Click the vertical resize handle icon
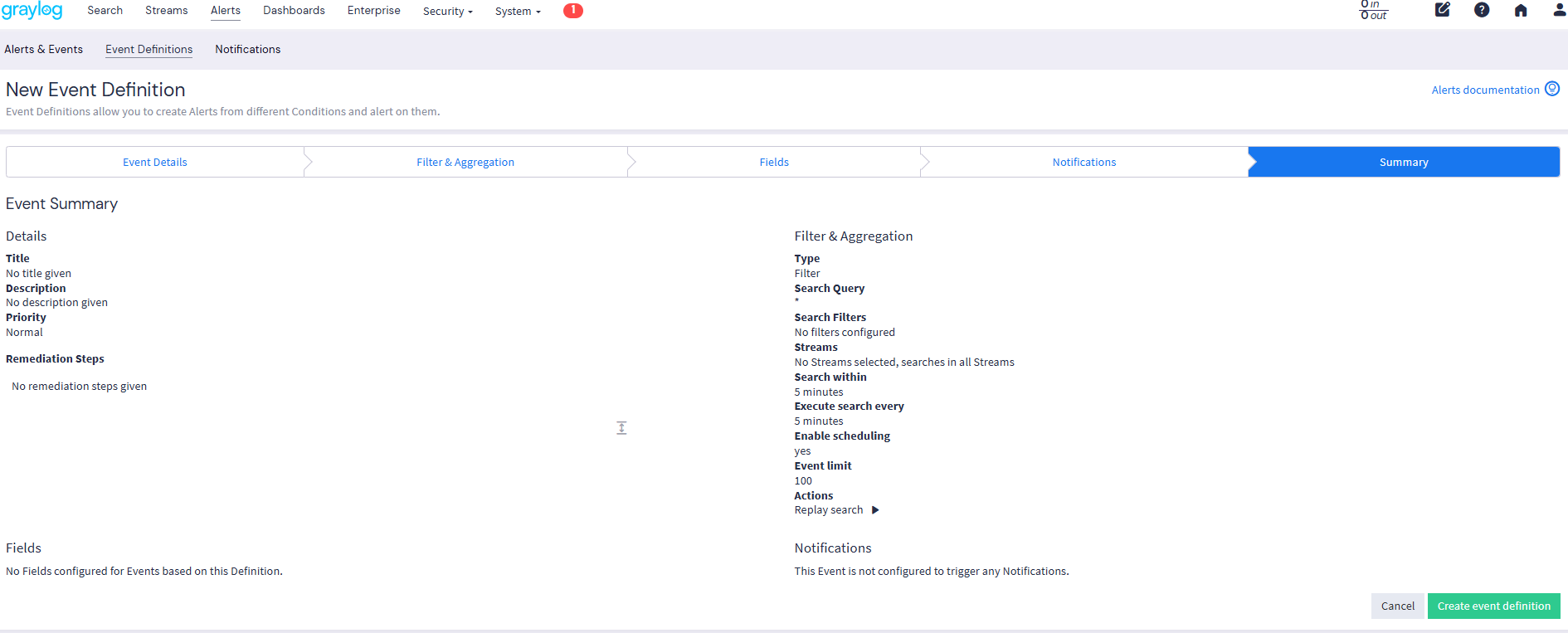The image size is (1568, 633). (621, 428)
